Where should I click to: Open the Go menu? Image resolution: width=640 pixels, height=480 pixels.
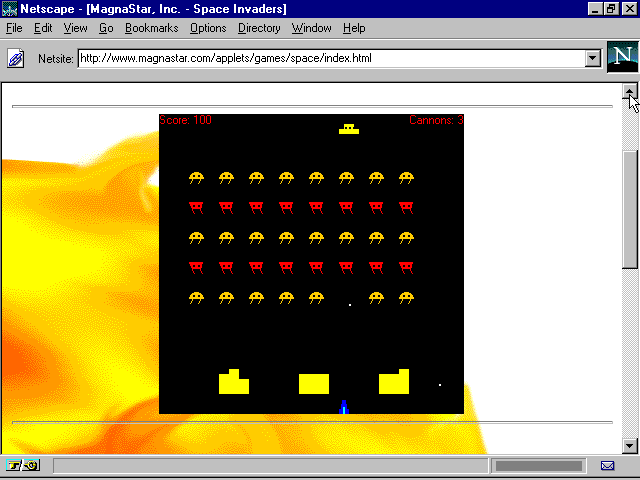coord(106,28)
